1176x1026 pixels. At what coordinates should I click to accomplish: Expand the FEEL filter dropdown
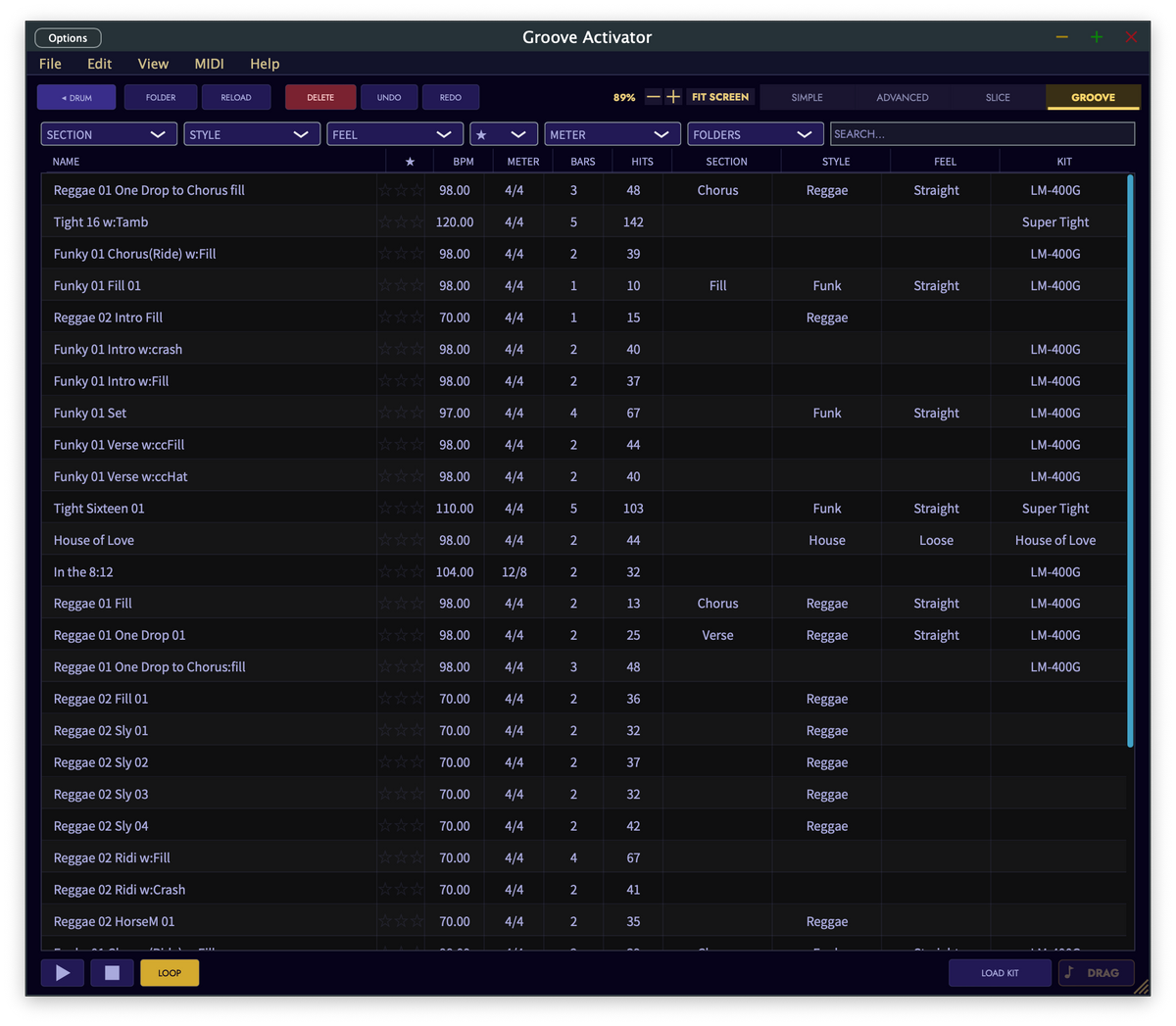395,134
